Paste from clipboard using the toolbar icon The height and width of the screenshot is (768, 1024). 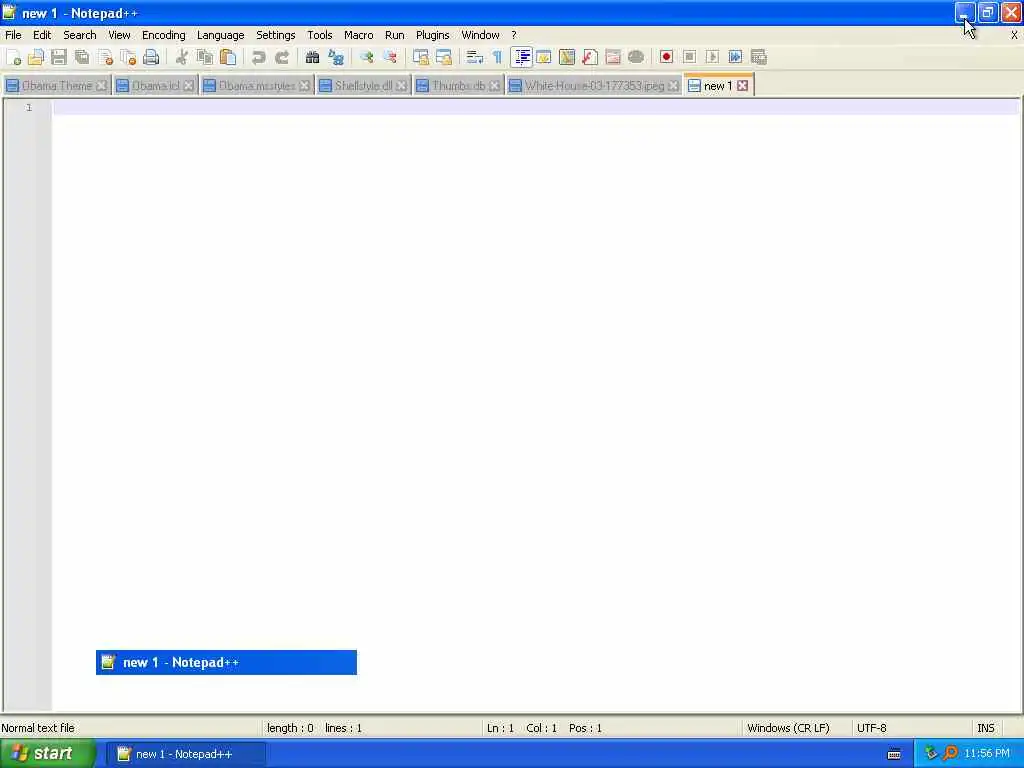[x=228, y=57]
